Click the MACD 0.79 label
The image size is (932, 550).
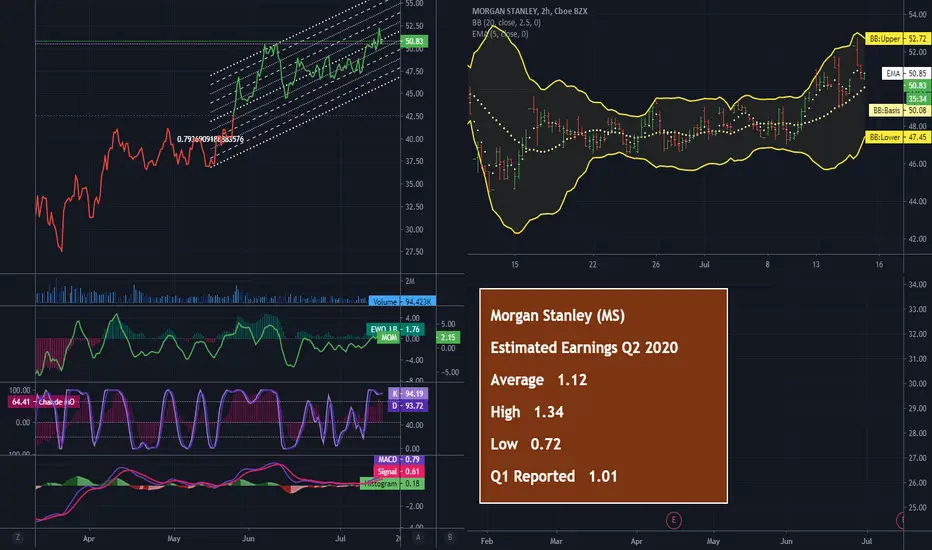tap(399, 460)
